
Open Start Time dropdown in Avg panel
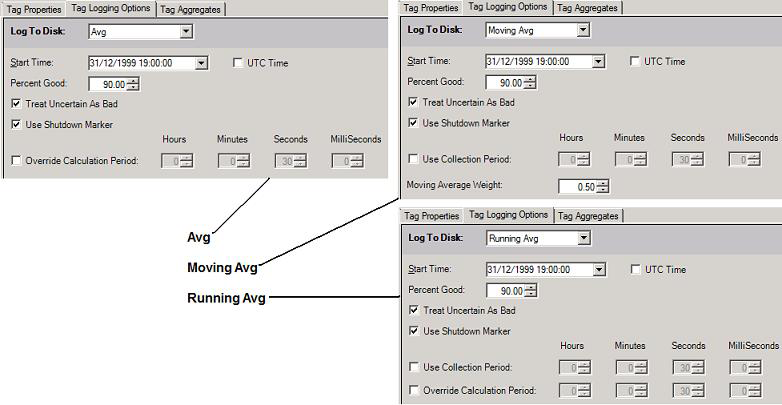coord(202,63)
